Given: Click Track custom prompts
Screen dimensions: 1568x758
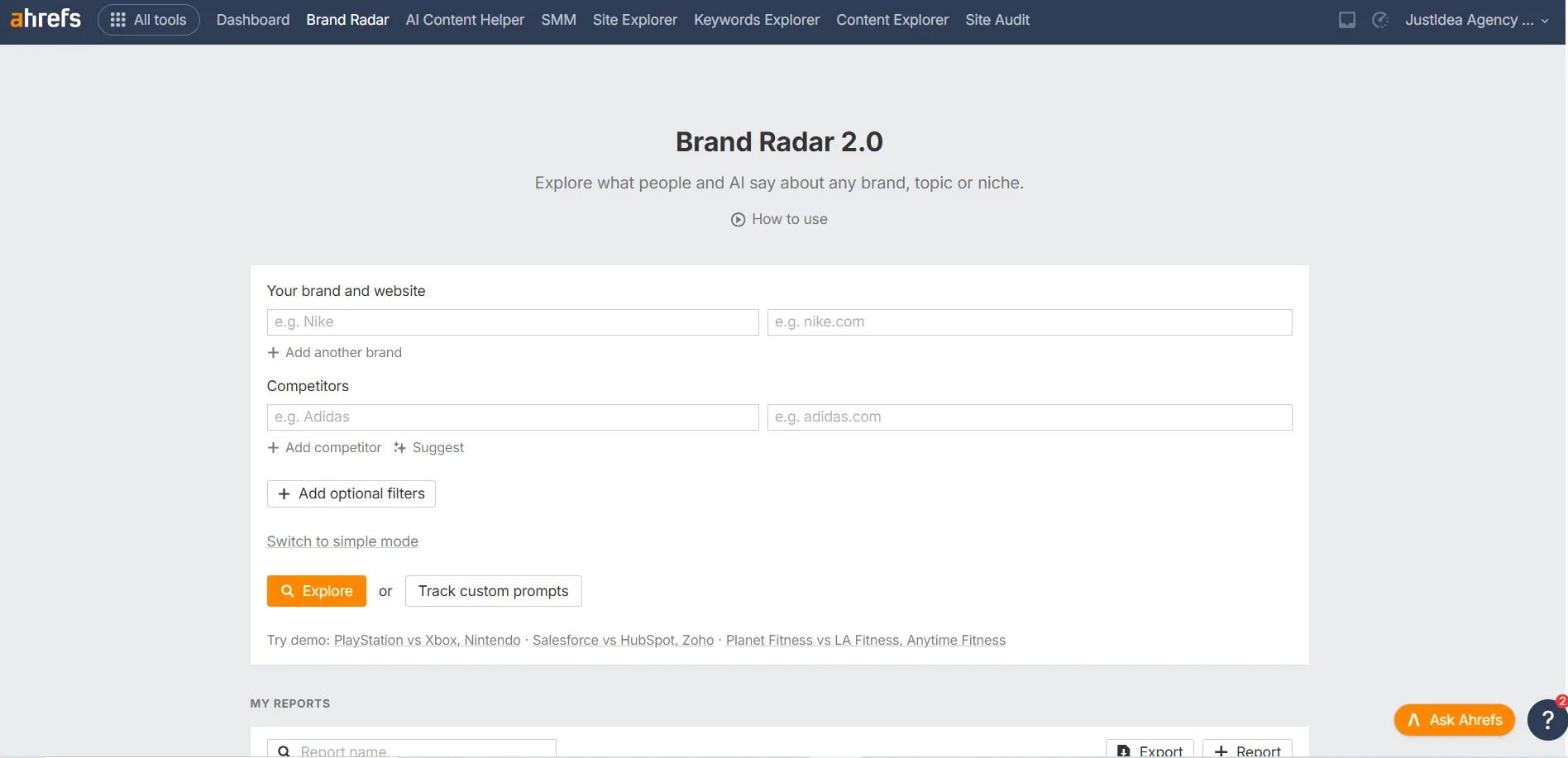Looking at the screenshot, I should pyautogui.click(x=494, y=591).
